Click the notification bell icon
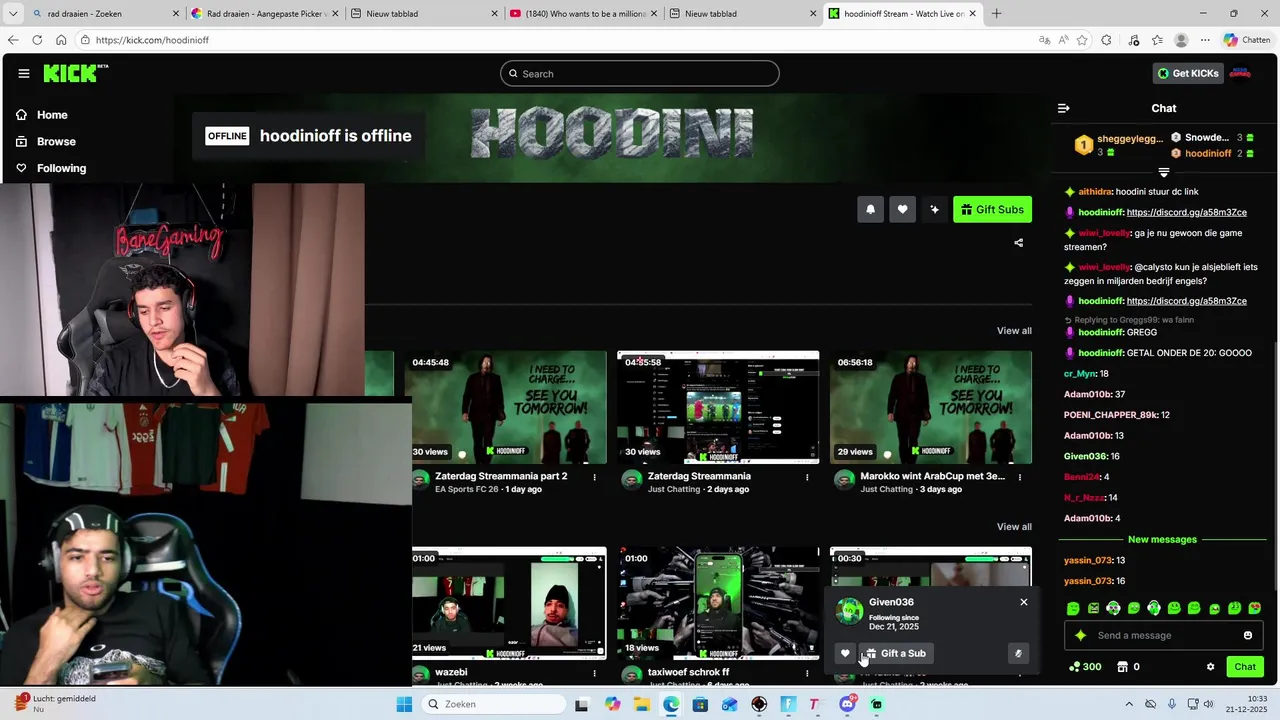 870,209
